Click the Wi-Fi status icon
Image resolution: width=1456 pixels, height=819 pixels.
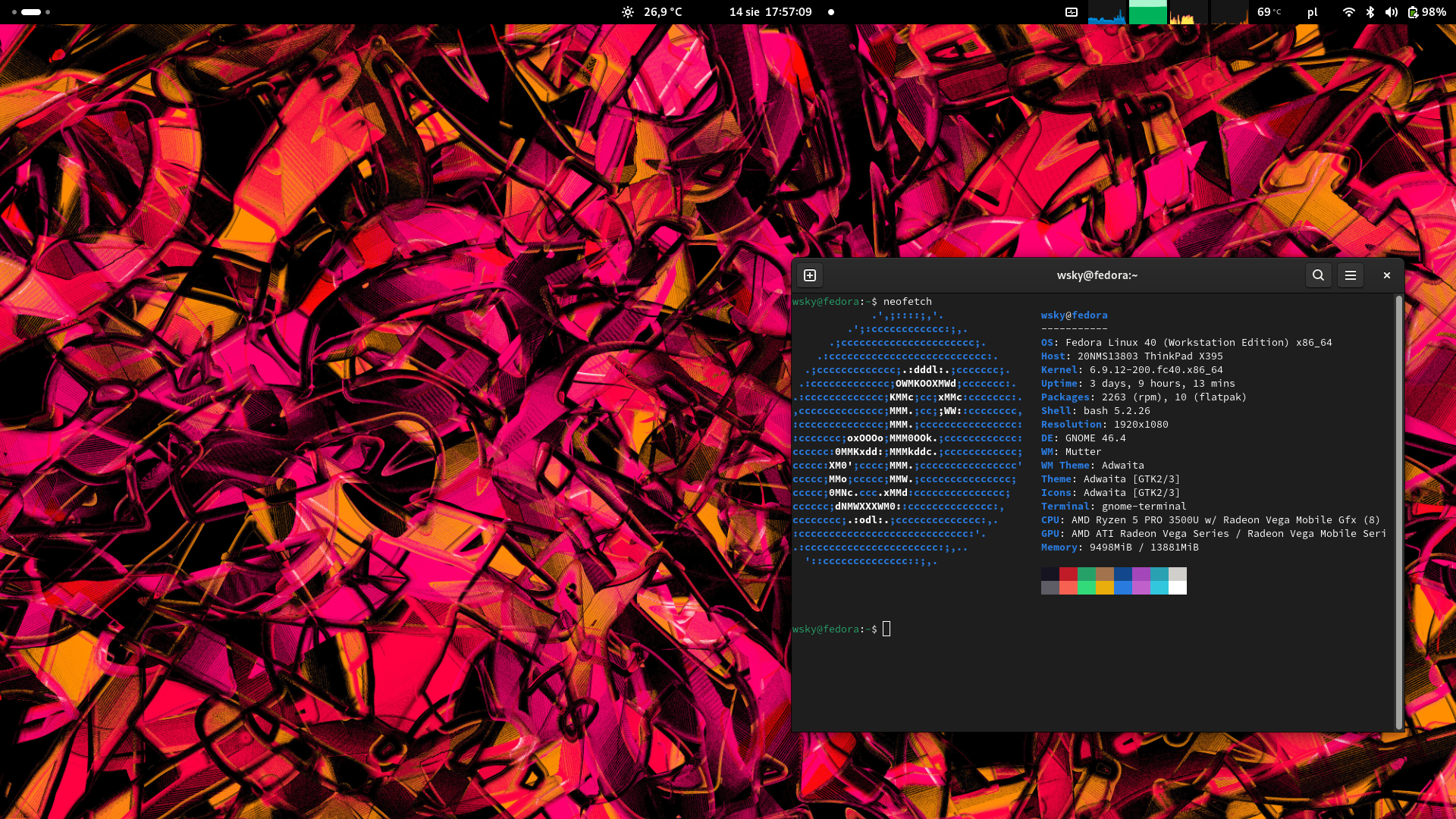point(1348,12)
